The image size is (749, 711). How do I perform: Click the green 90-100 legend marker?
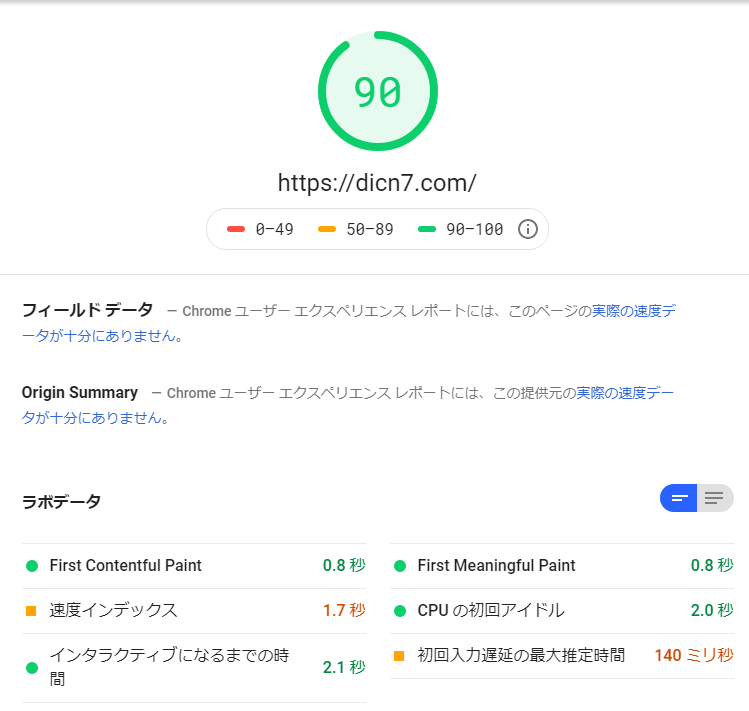point(427,229)
